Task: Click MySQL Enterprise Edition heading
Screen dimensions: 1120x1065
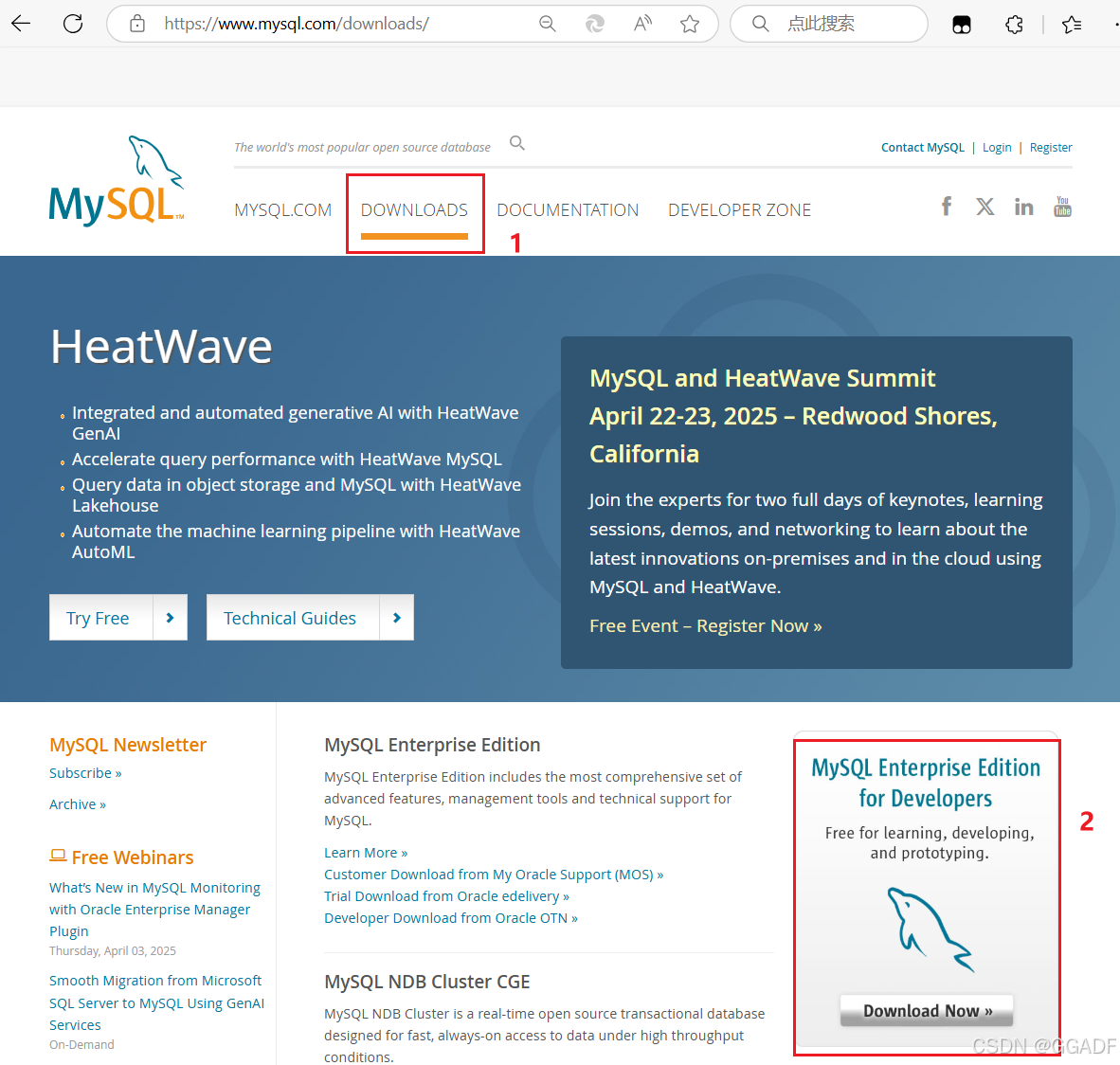Action: pyautogui.click(x=432, y=745)
